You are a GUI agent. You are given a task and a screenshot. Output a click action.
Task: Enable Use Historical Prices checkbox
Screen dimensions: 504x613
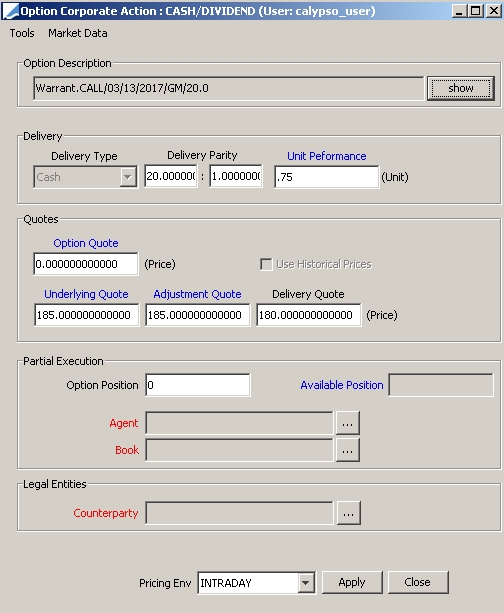point(266,264)
